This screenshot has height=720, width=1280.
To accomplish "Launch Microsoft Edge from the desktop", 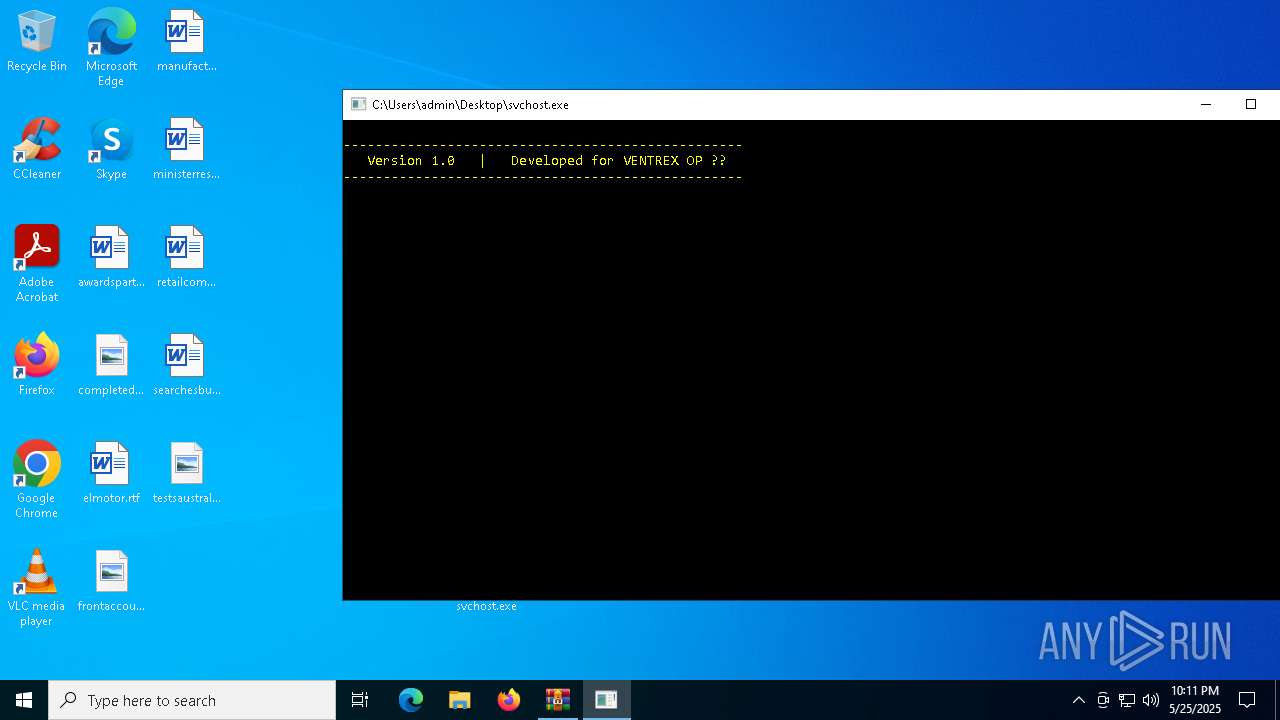I will (x=111, y=48).
